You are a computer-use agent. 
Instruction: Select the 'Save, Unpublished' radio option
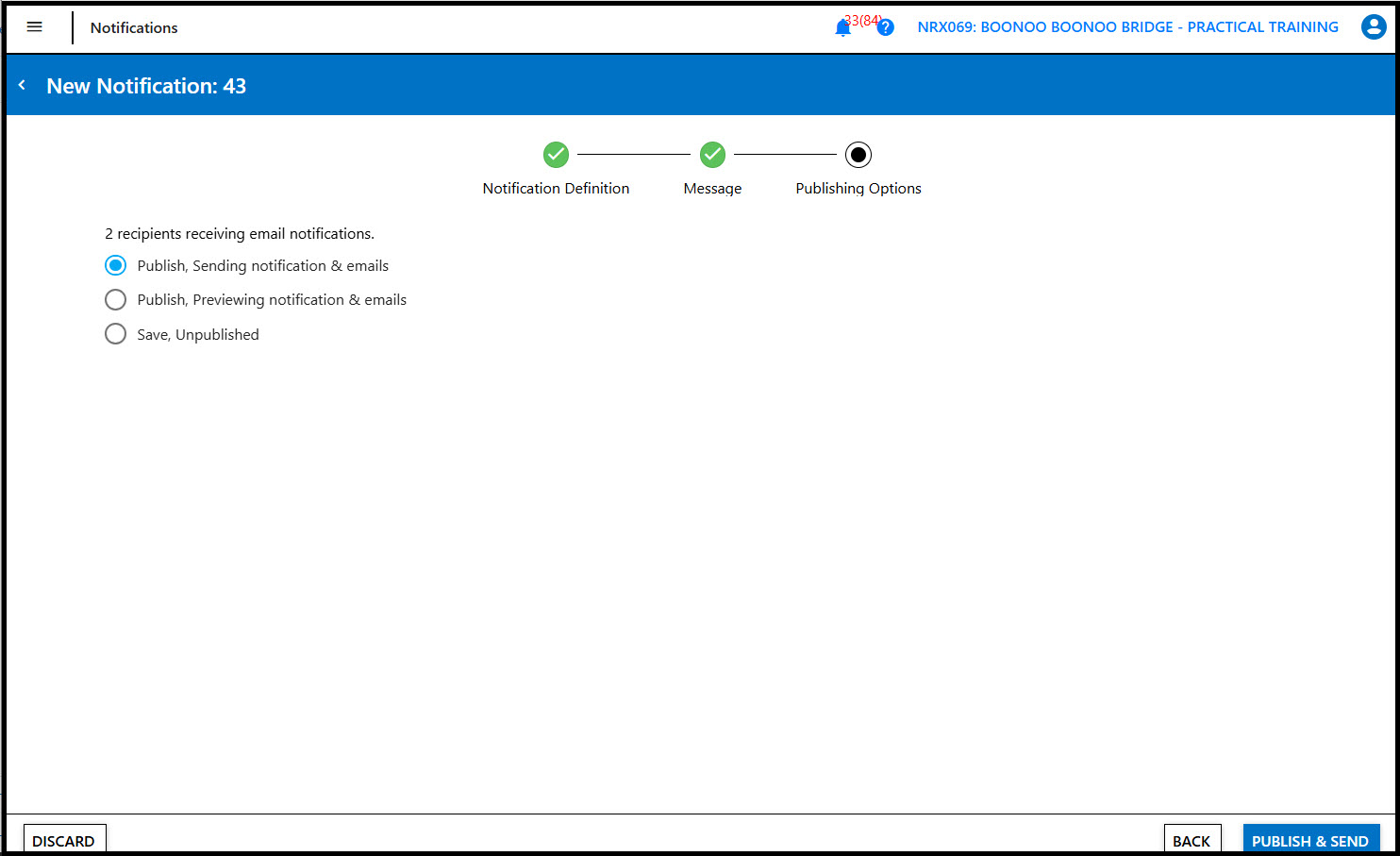[x=116, y=334]
